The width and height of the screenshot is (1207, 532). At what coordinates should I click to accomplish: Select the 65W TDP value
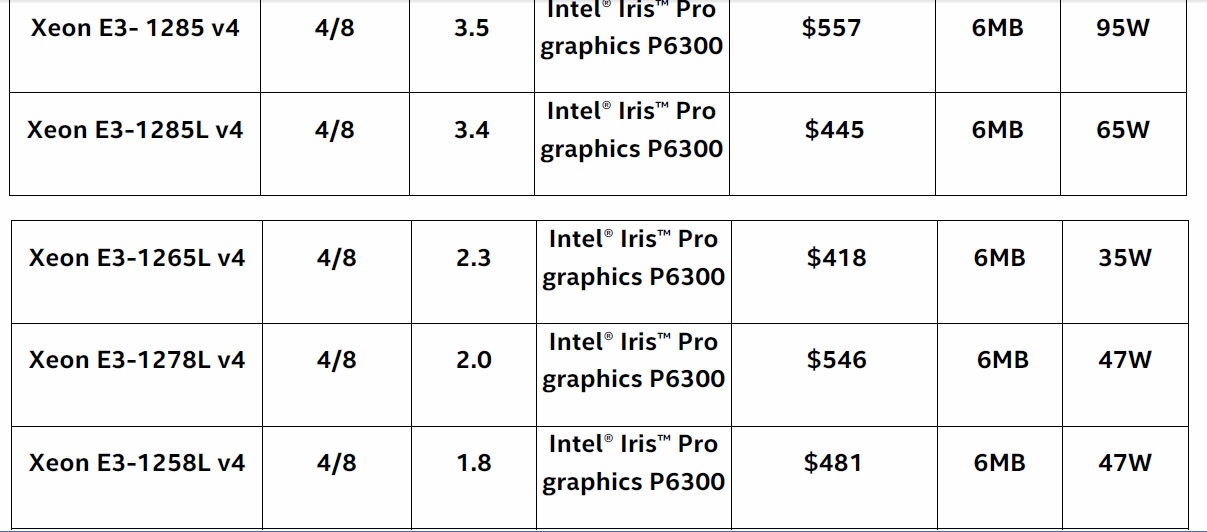tap(1123, 130)
